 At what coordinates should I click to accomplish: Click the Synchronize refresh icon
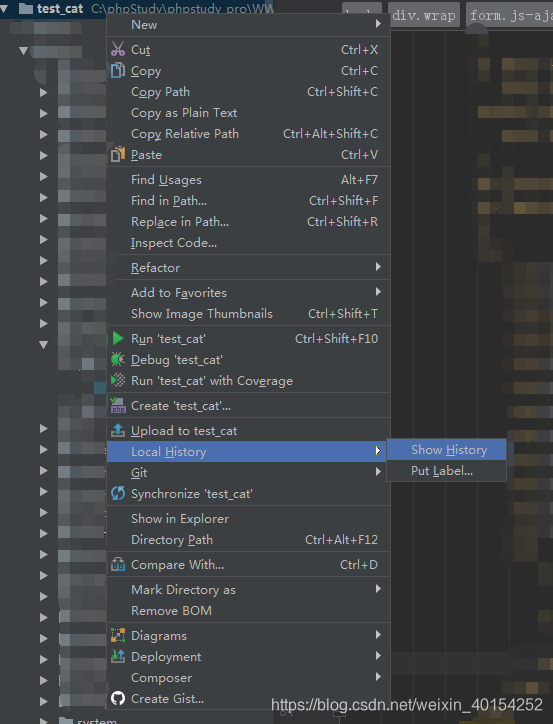point(118,493)
